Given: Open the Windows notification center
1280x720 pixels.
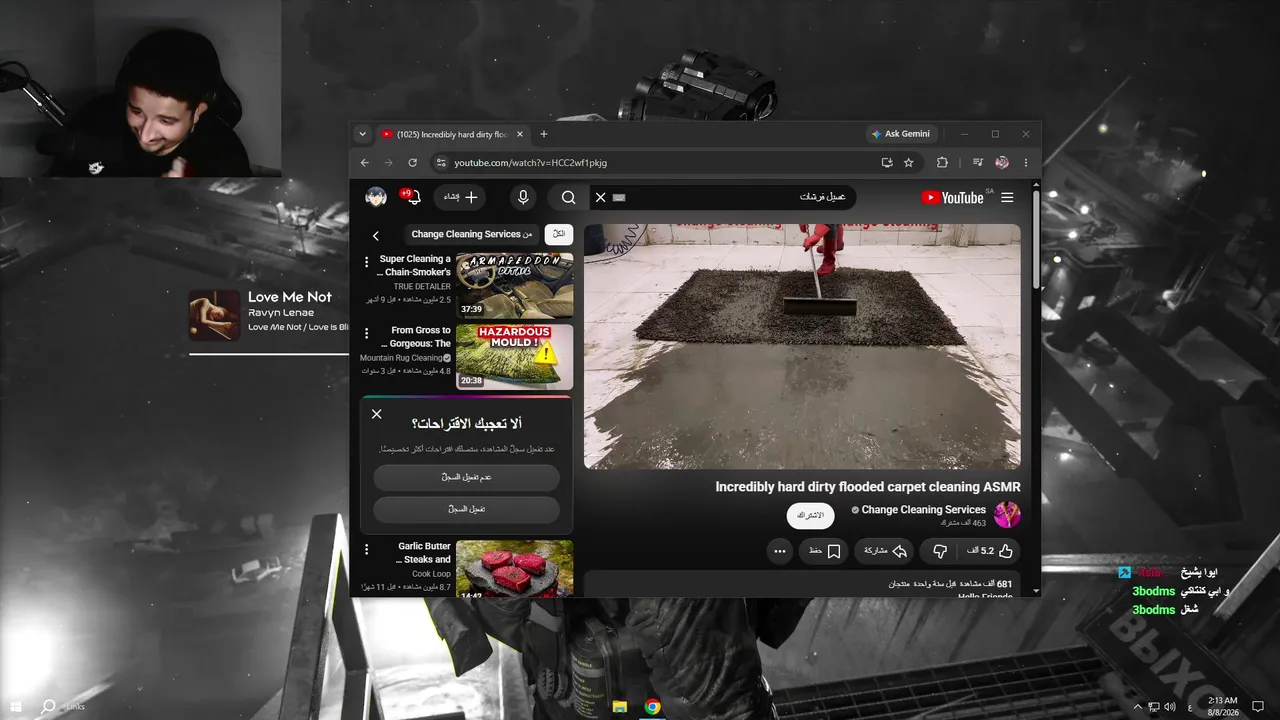Looking at the screenshot, I should [x=1258, y=707].
